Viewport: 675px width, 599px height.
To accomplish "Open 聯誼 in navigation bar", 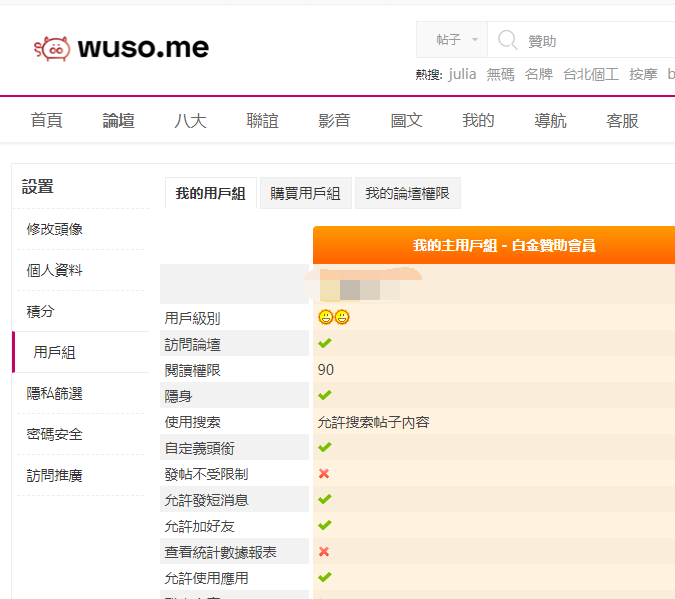I will [262, 120].
